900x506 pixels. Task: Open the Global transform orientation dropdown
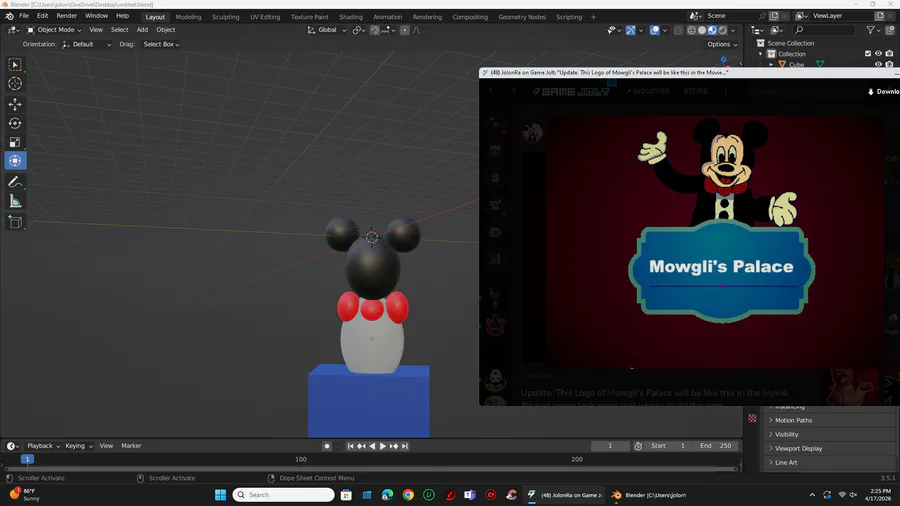pos(327,30)
